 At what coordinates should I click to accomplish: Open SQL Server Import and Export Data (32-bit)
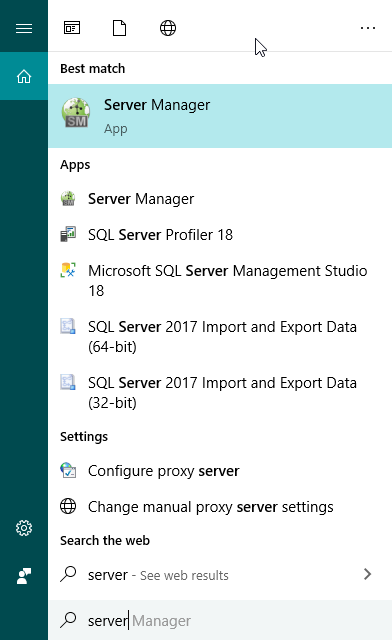[x=220, y=393]
